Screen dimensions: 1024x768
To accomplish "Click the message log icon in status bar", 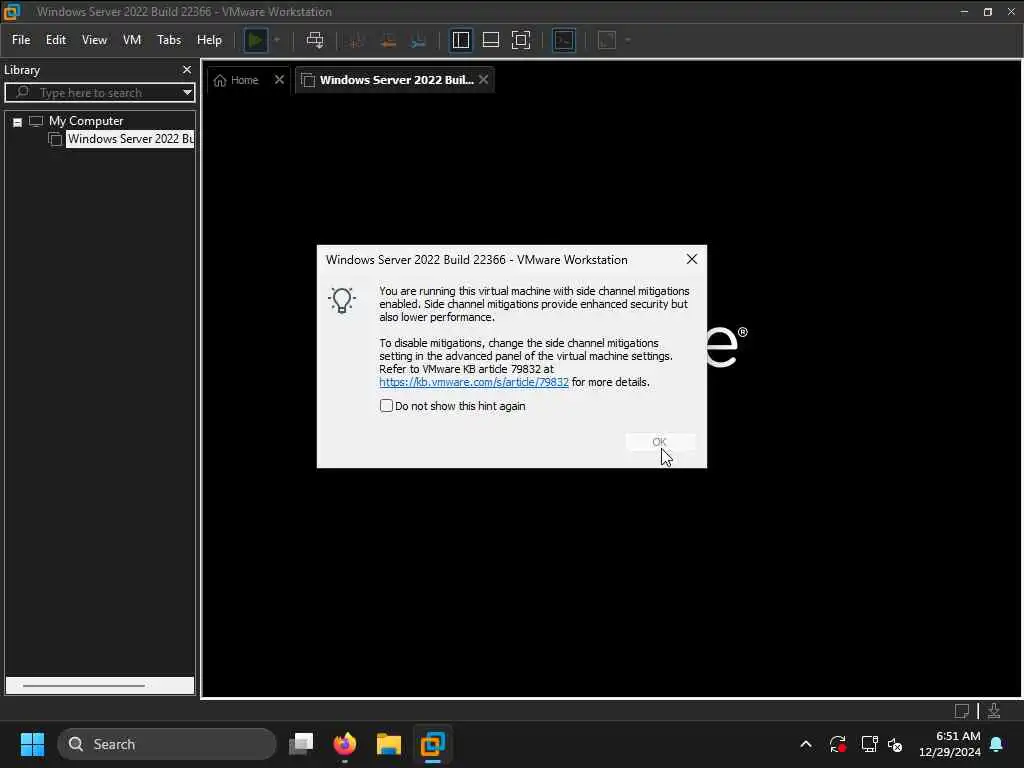I will 961,711.
